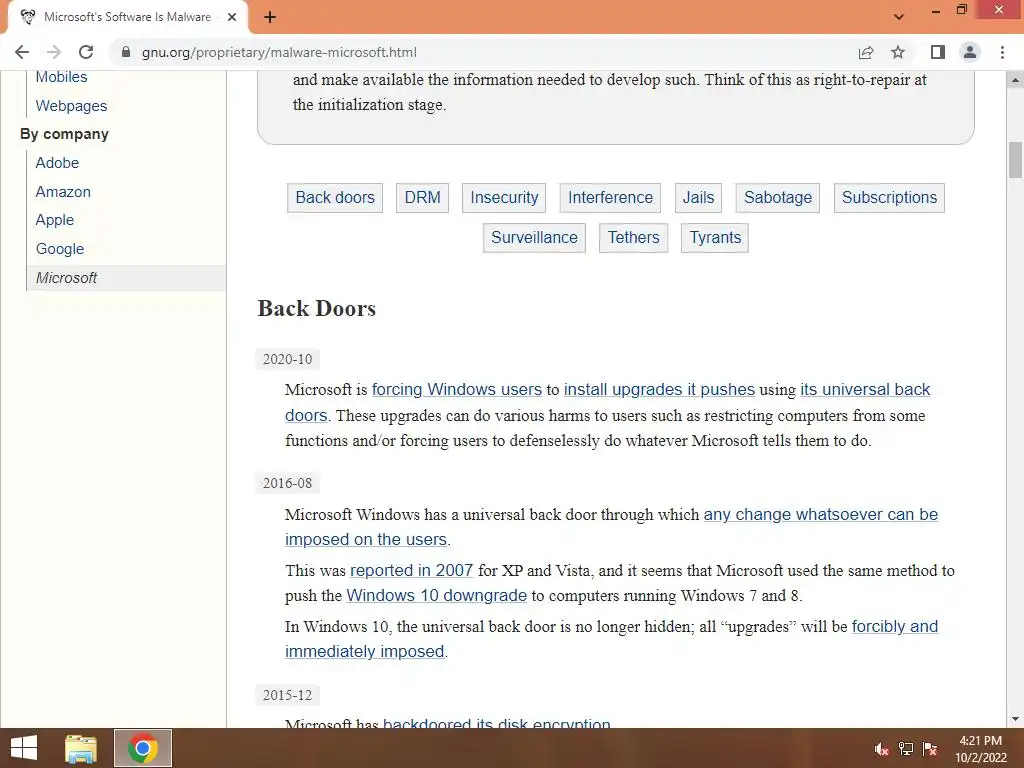The height and width of the screenshot is (768, 1024).
Task: Go to Apple company page
Action: pyautogui.click(x=55, y=220)
